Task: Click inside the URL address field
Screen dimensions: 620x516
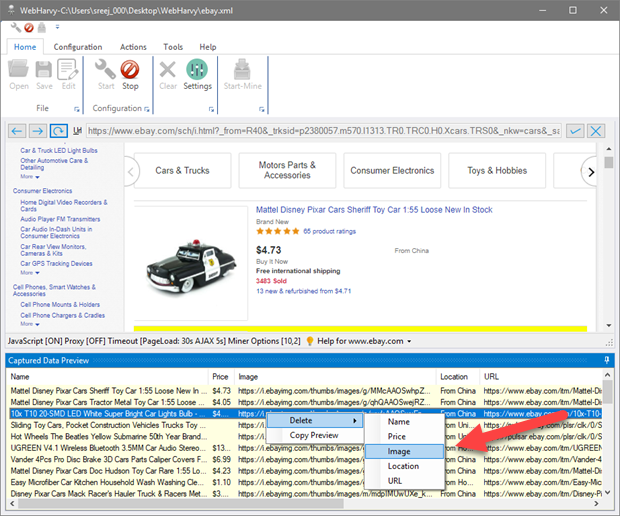Action: click(x=320, y=131)
